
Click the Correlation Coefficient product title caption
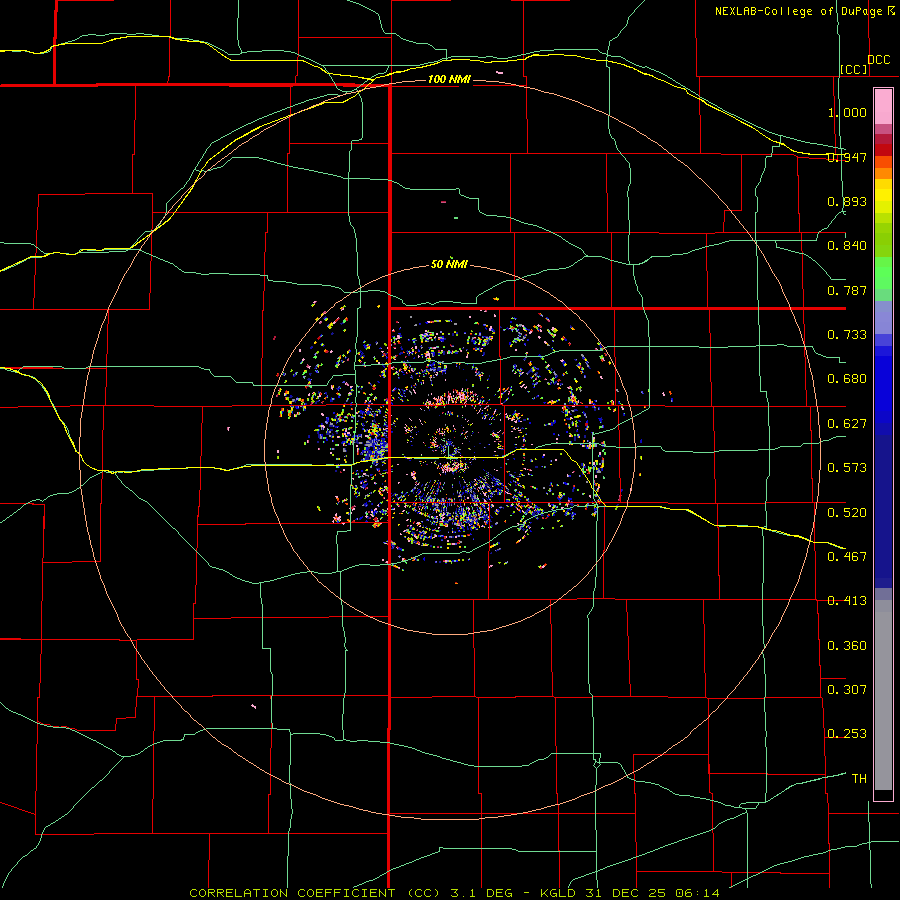pyautogui.click(x=454, y=893)
